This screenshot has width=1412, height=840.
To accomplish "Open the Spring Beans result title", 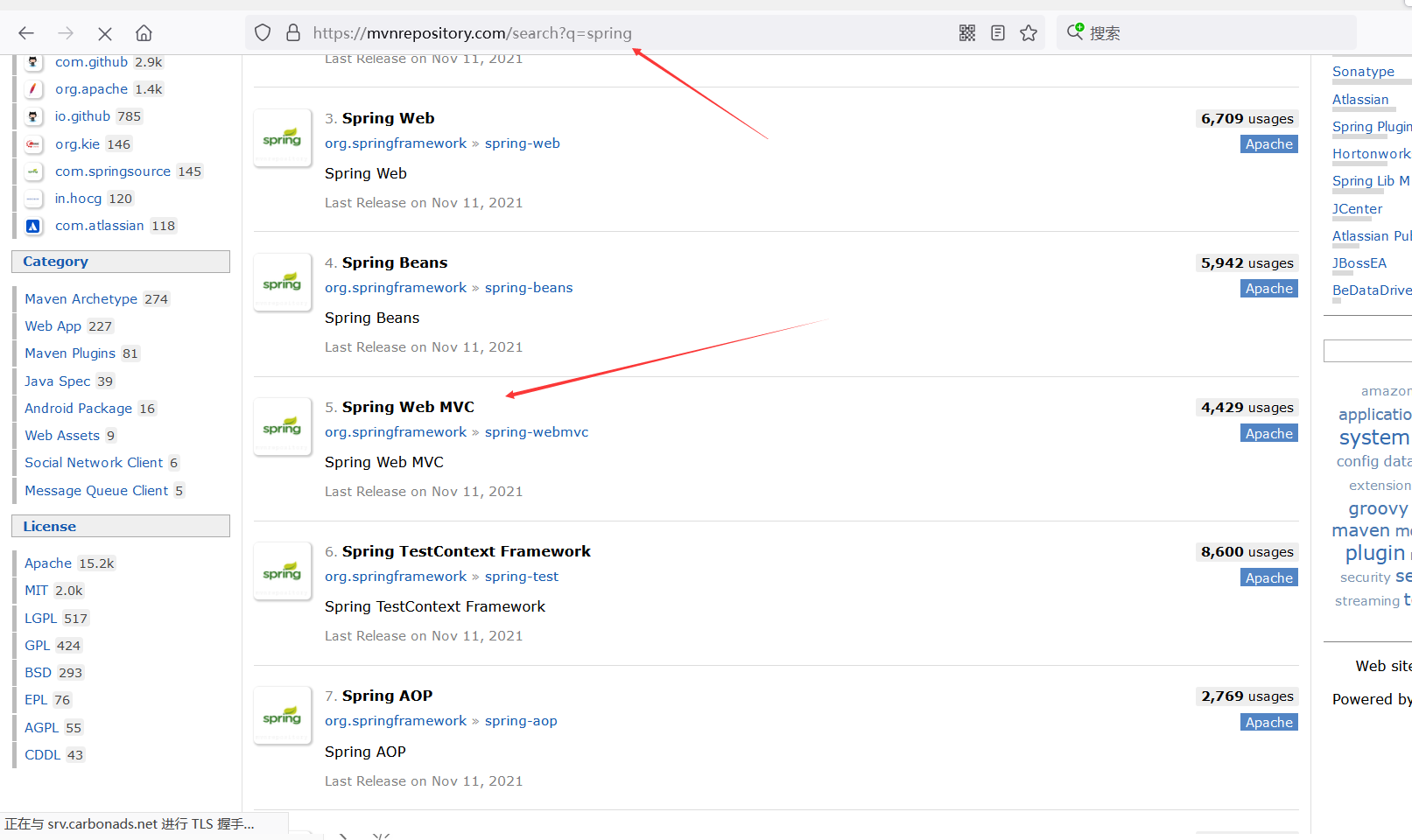I will 395,262.
